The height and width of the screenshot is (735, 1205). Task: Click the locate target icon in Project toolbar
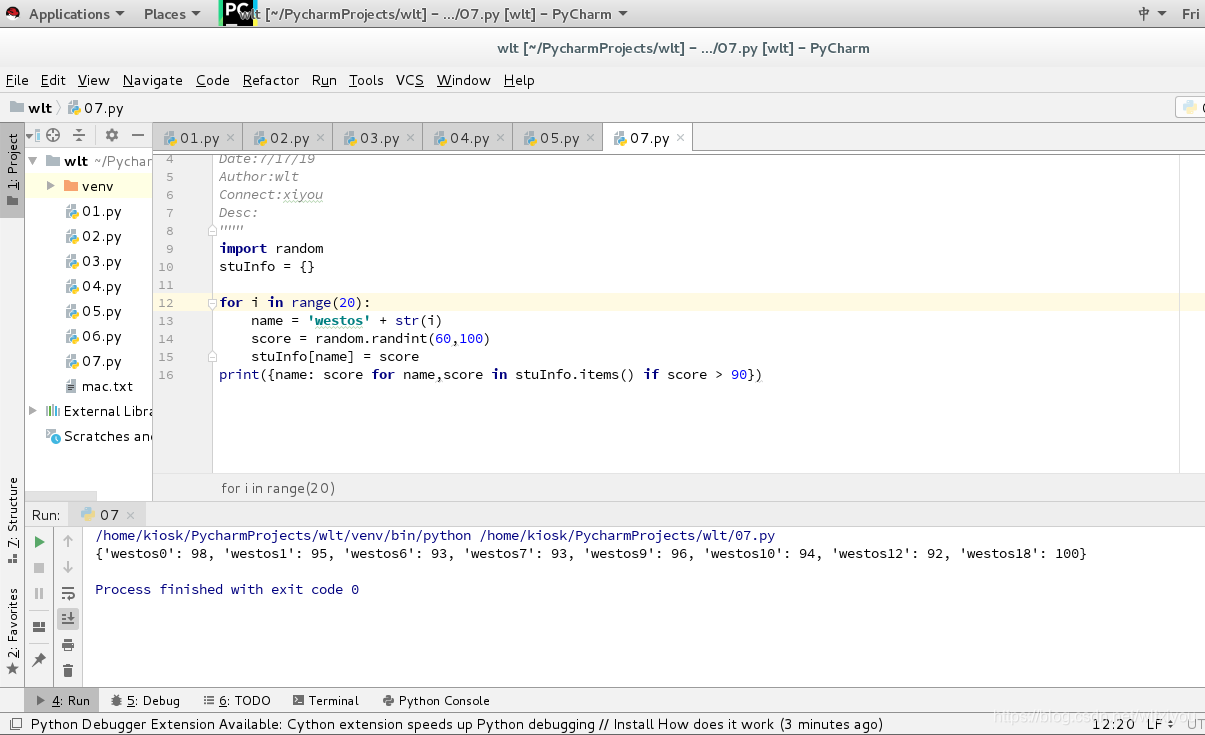[53, 135]
